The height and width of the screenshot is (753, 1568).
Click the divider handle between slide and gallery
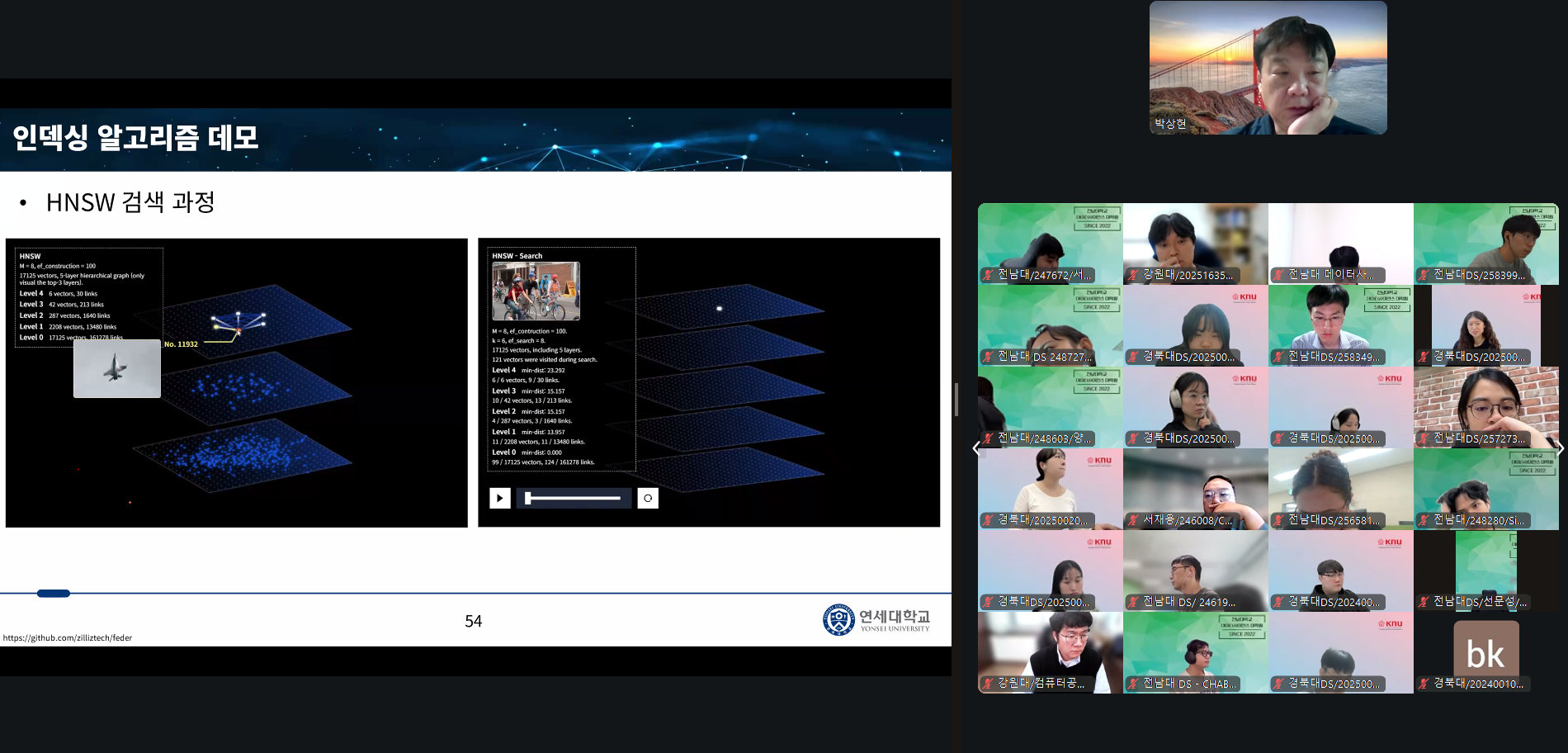pyautogui.click(x=956, y=400)
